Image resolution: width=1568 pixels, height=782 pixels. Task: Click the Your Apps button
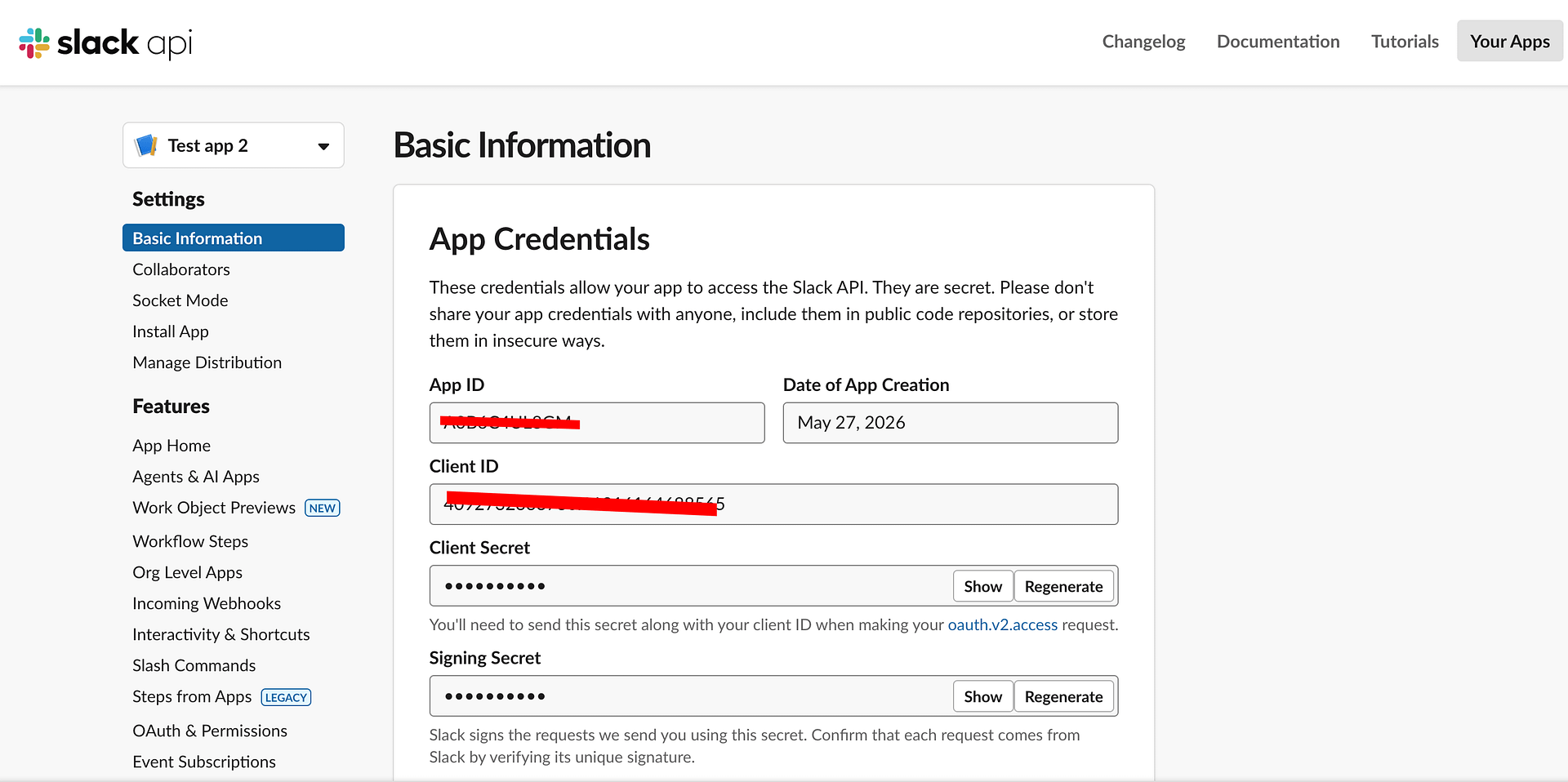(x=1510, y=42)
